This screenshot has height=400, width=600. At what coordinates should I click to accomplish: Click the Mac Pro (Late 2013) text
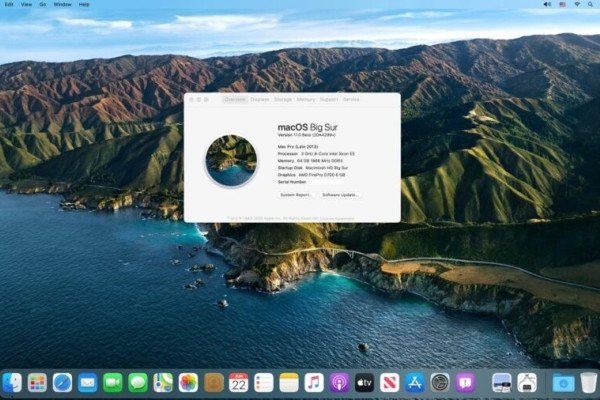point(298,147)
